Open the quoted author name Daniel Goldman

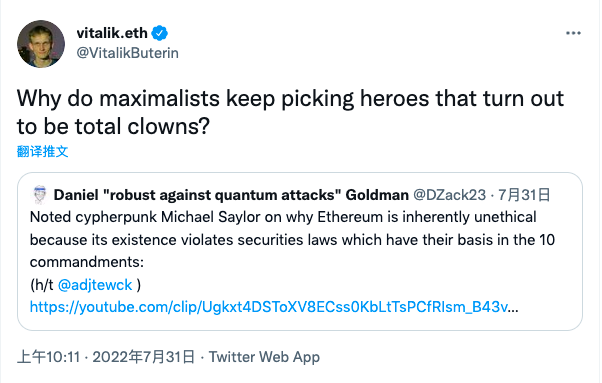231,195
